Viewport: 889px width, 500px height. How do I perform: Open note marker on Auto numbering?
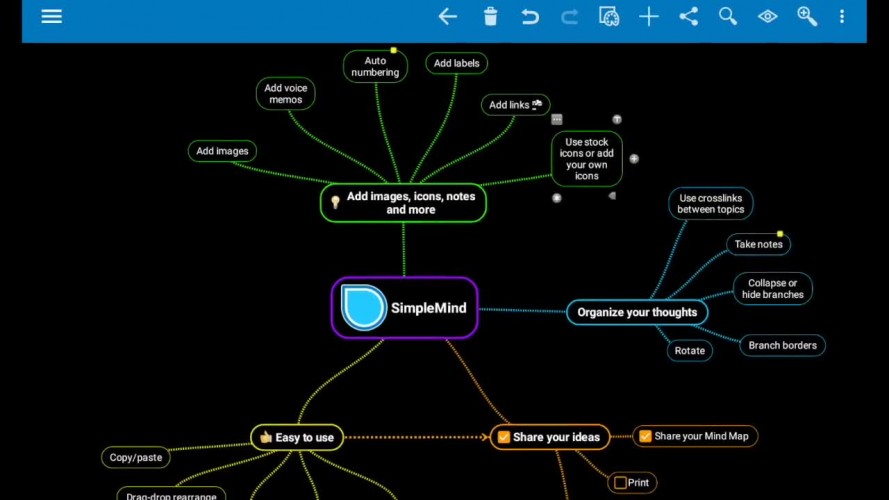(x=393, y=50)
